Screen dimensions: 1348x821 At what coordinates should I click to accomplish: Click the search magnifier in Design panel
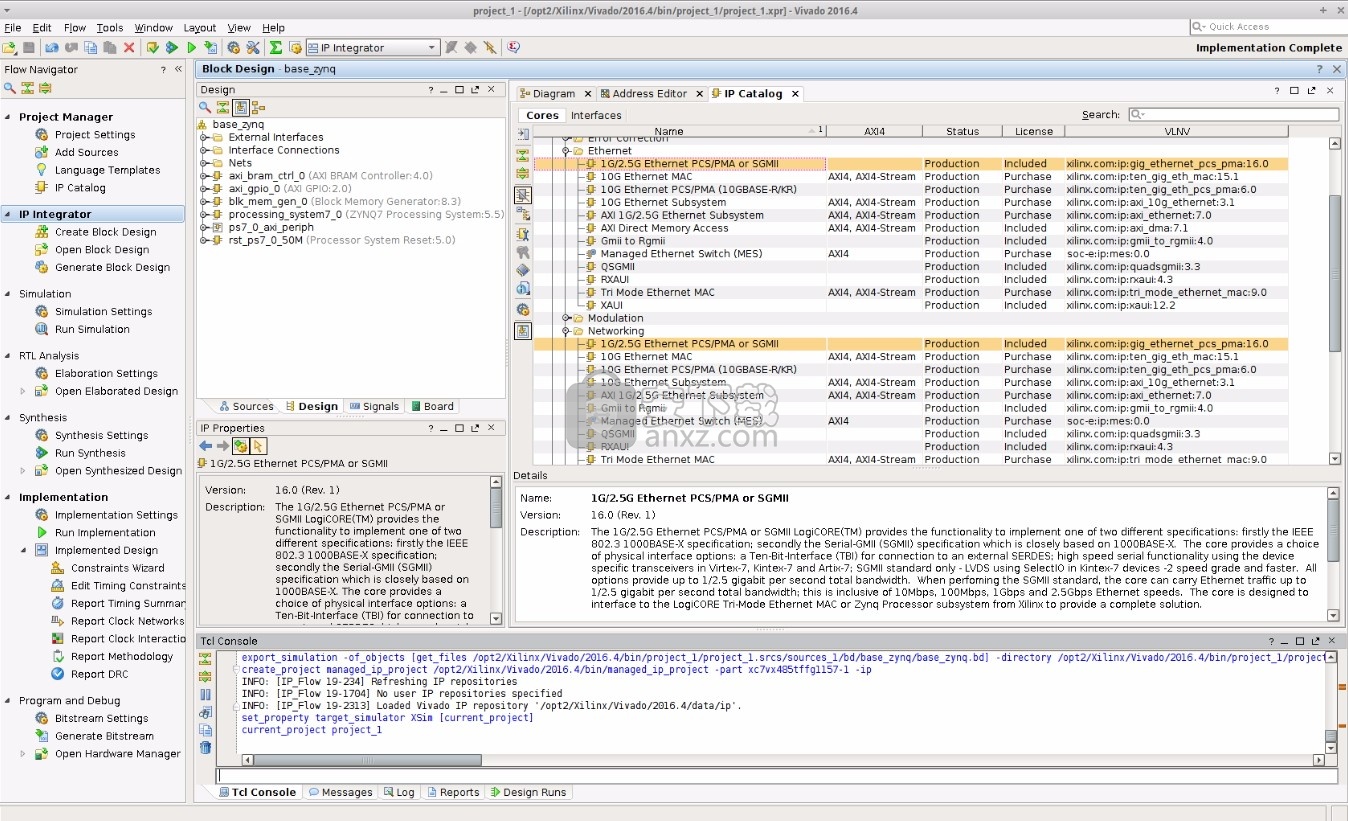pos(205,107)
